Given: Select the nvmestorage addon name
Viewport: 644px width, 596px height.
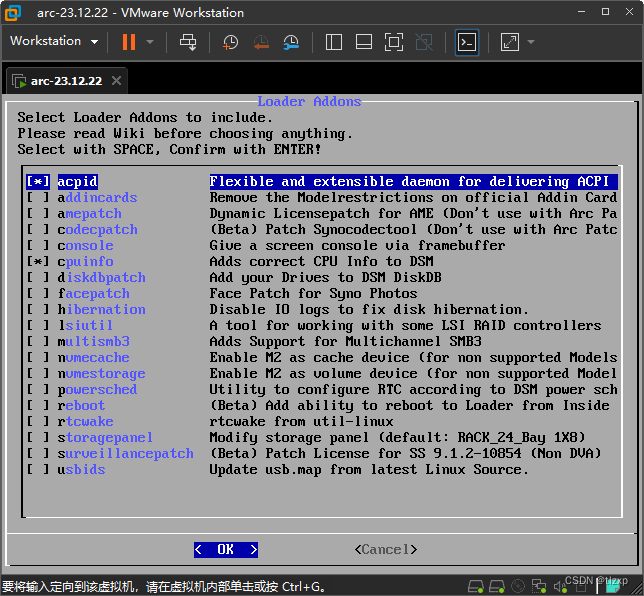Looking at the screenshot, I should click(101, 373).
